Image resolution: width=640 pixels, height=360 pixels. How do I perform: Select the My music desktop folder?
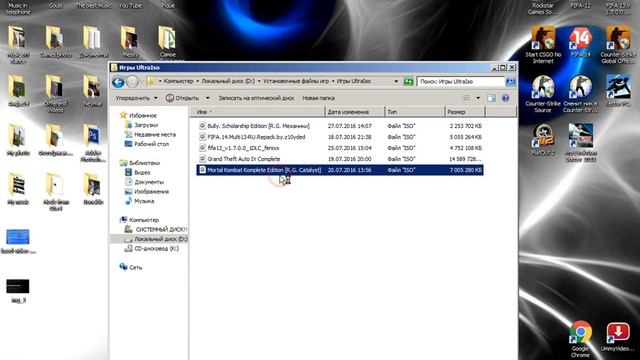[x=18, y=189]
